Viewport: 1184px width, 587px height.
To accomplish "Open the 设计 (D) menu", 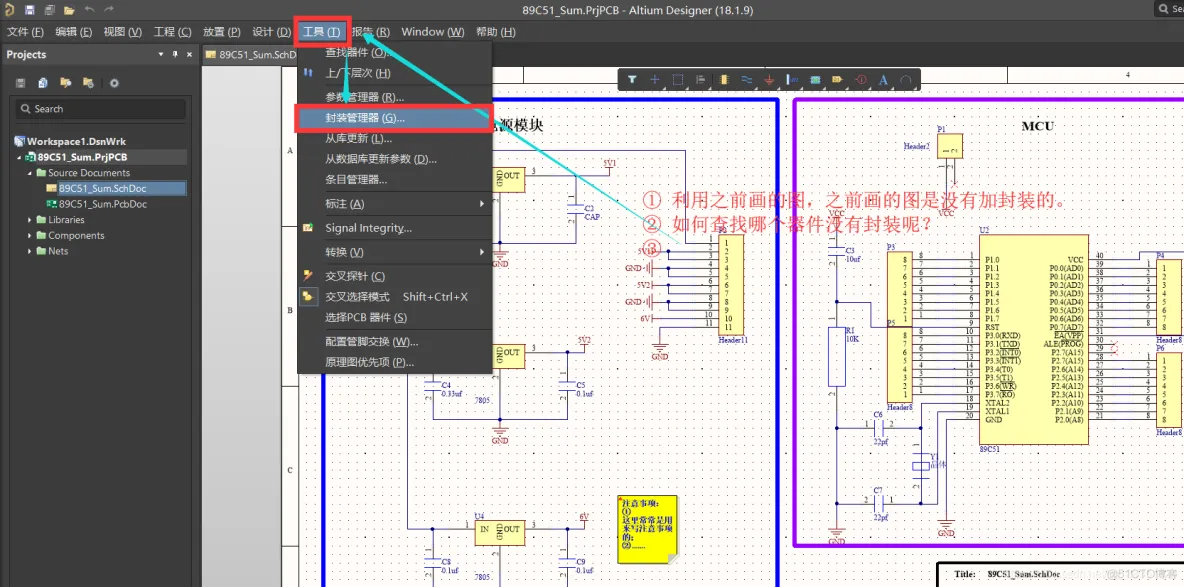I will click(x=271, y=32).
